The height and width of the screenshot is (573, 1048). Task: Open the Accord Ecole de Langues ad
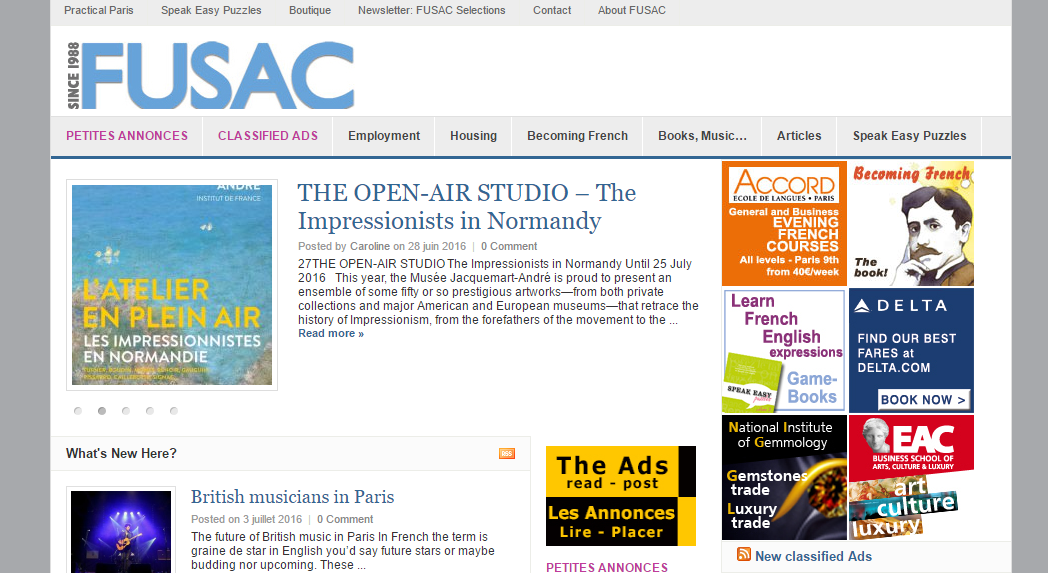(x=784, y=223)
